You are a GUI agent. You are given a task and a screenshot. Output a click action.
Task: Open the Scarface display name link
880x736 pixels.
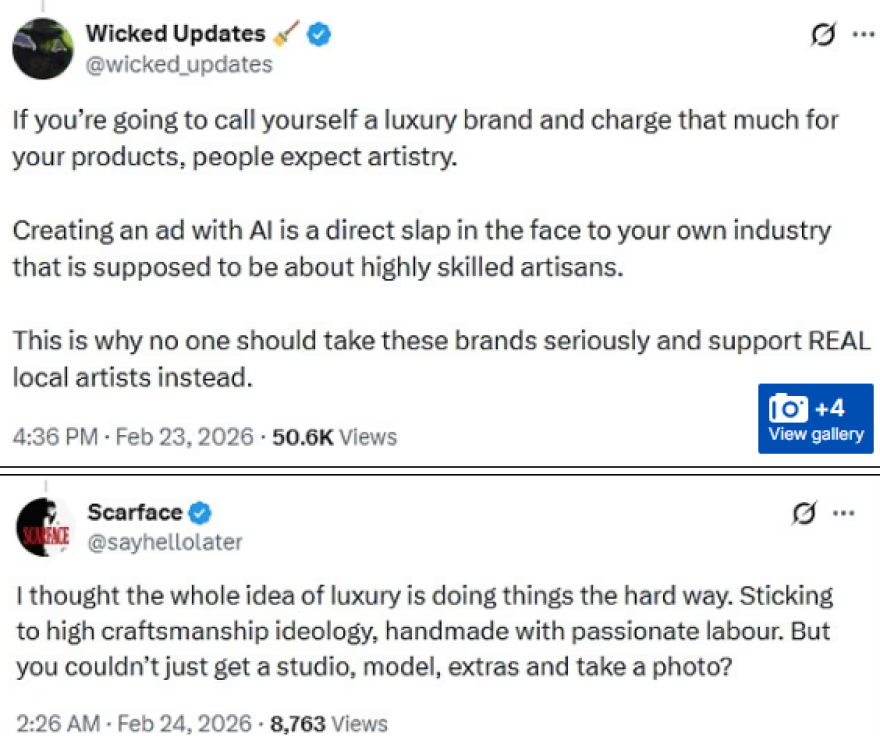coord(135,513)
